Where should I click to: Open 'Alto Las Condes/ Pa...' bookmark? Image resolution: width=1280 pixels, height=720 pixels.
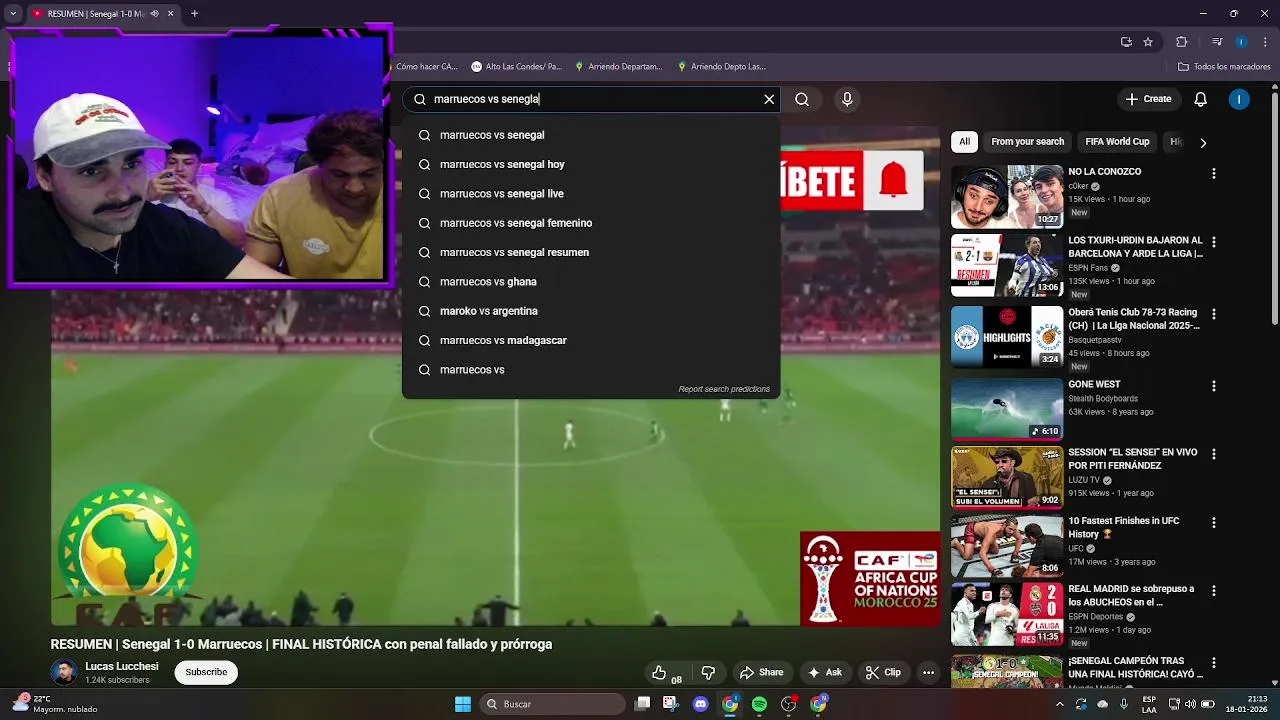(516, 67)
